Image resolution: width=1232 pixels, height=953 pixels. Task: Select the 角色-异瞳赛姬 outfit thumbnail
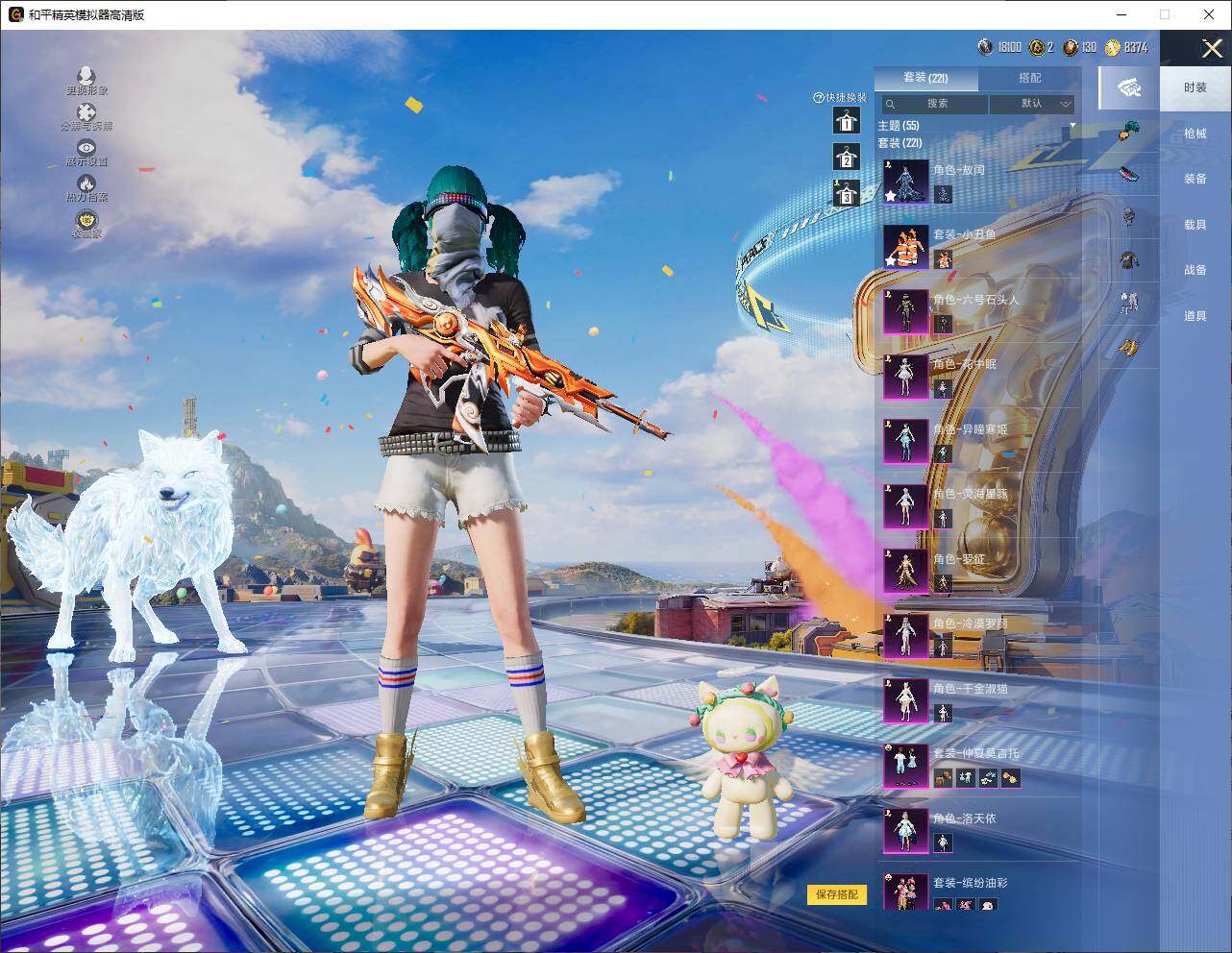click(x=906, y=441)
